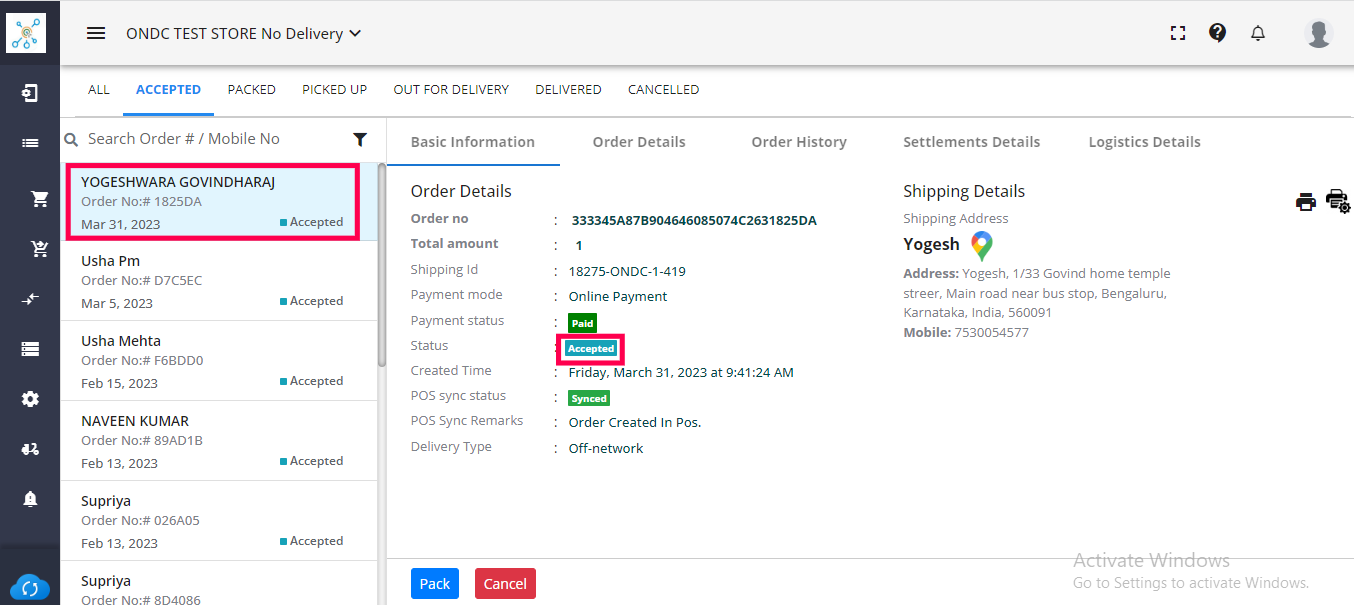
Task: Toggle fullscreen mode icon
Action: [x=1178, y=33]
